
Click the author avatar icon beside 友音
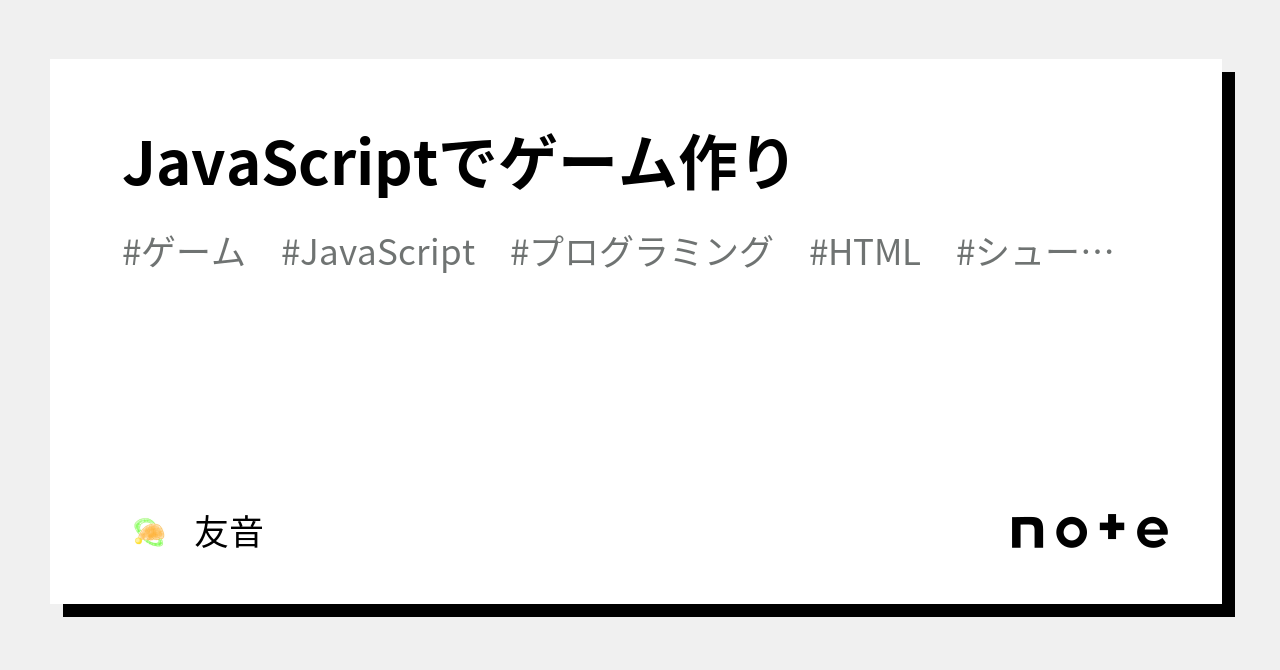click(149, 532)
